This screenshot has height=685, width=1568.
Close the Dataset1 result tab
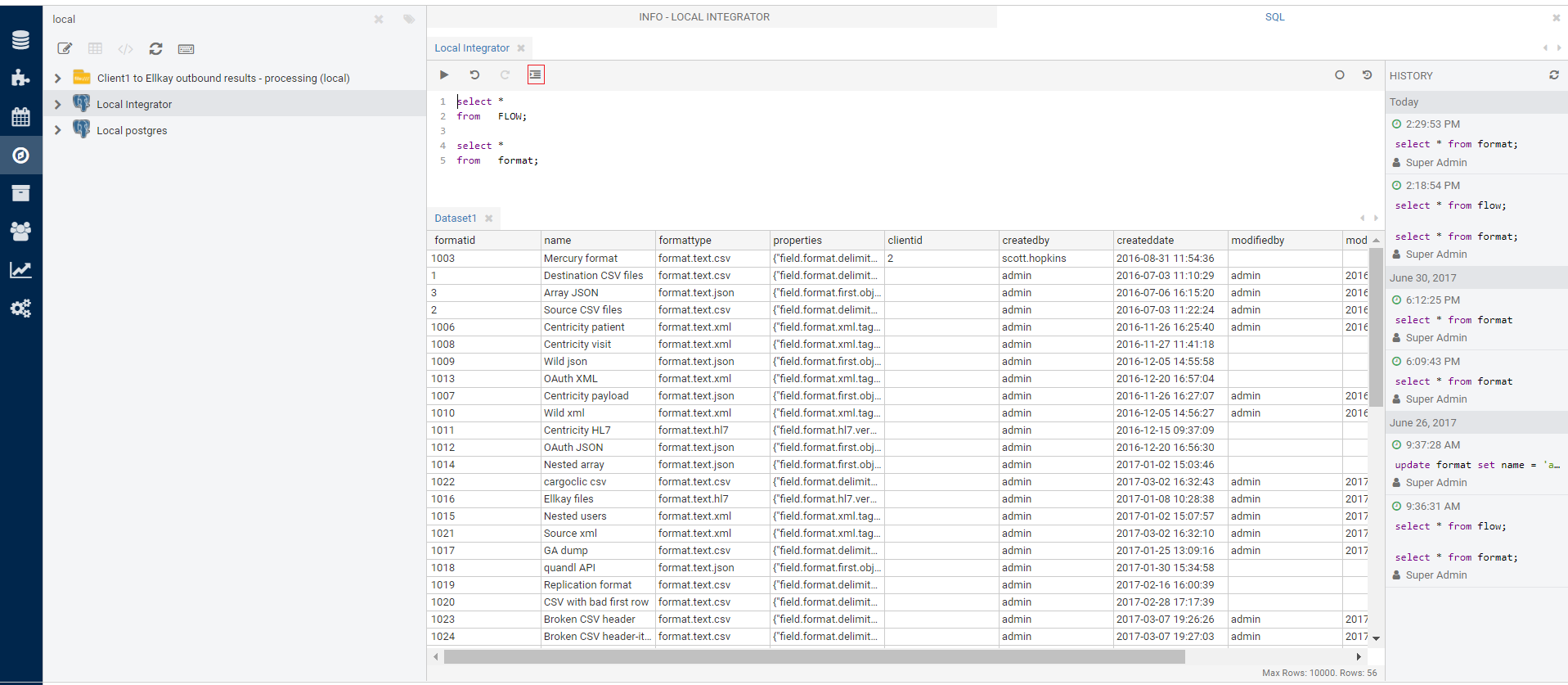[x=488, y=219]
